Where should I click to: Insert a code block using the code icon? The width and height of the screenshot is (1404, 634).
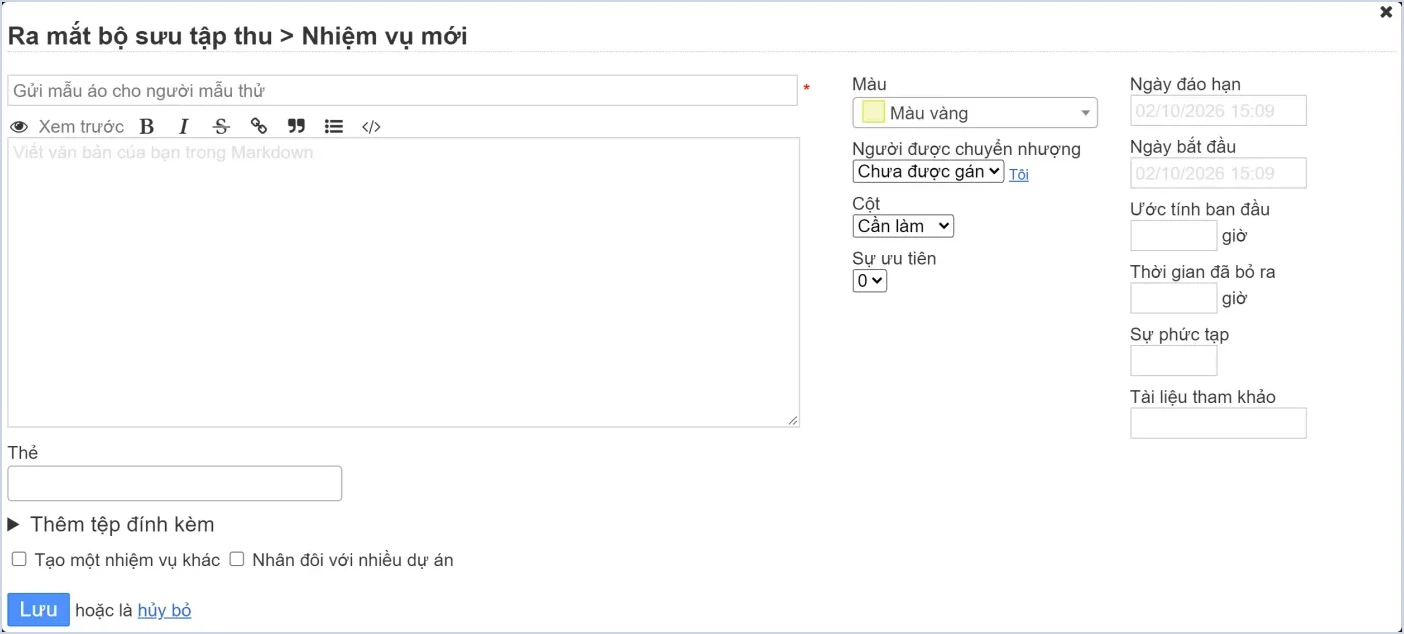[x=371, y=126]
